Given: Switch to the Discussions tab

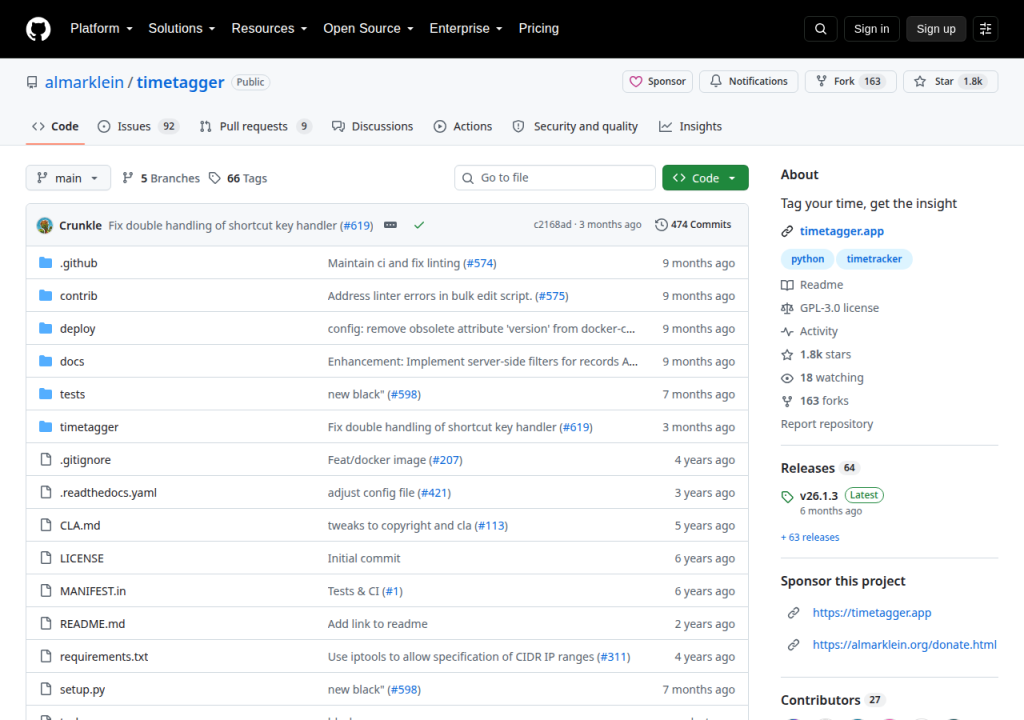Looking at the screenshot, I should click(x=372, y=126).
